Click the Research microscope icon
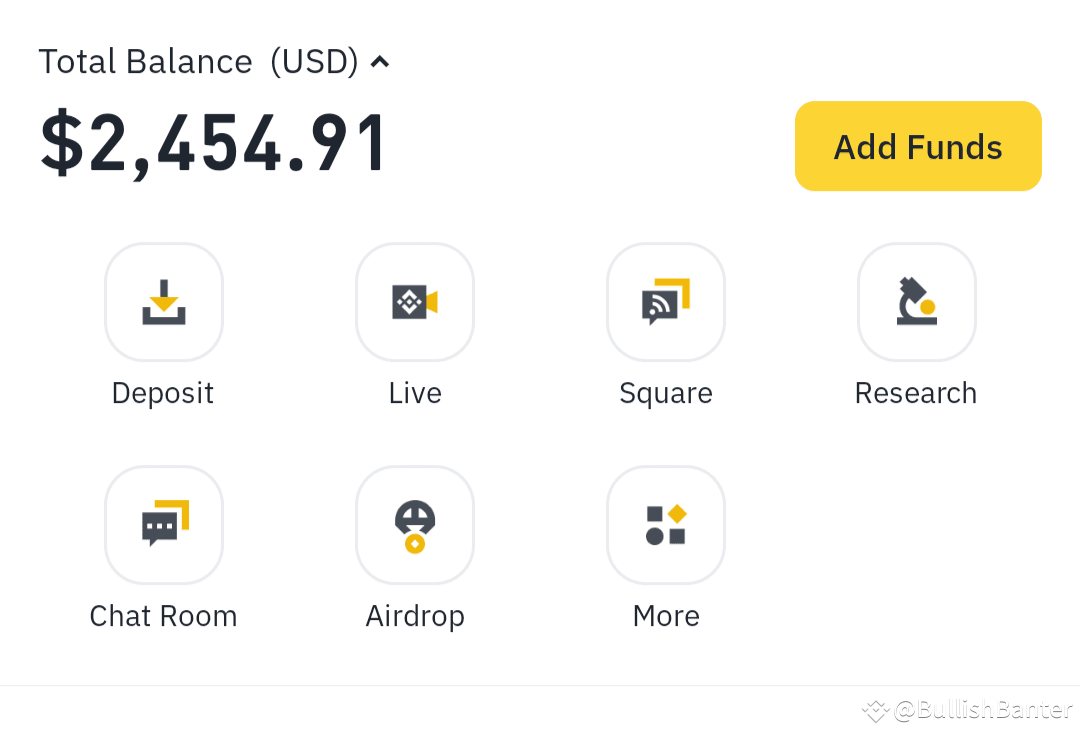The width and height of the screenshot is (1080, 732). click(x=915, y=302)
